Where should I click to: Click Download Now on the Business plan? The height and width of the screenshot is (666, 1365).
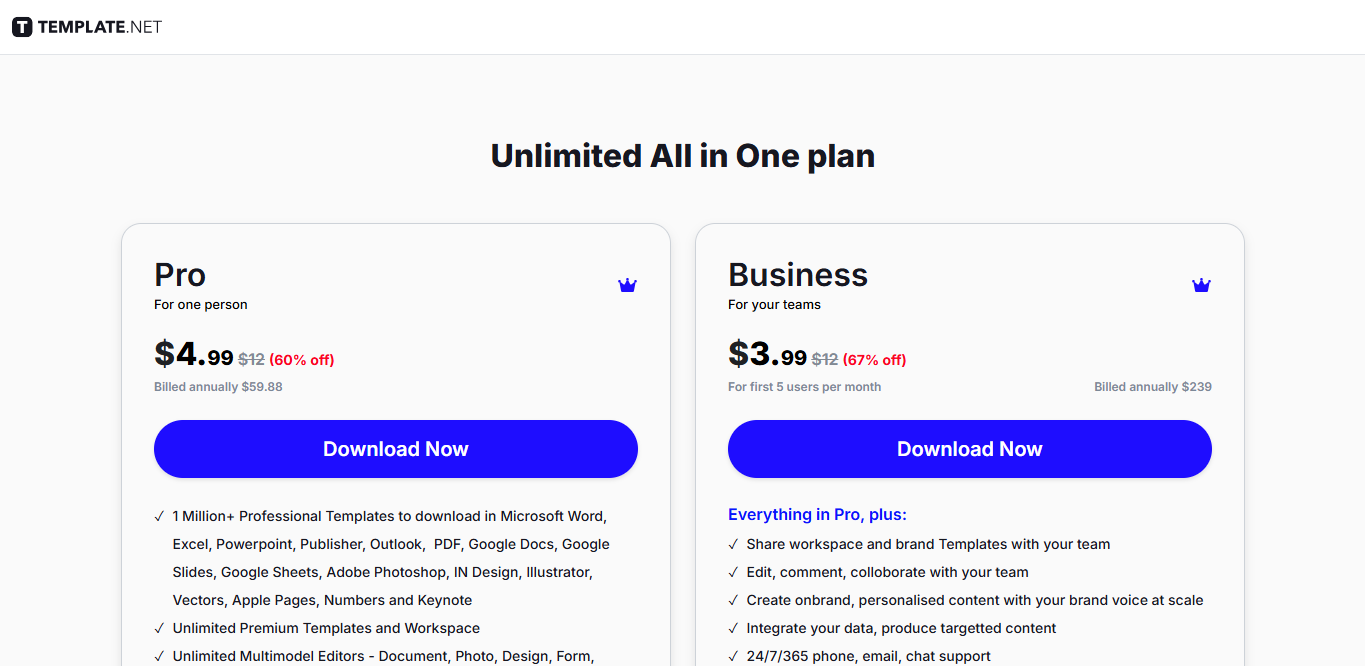tap(970, 449)
